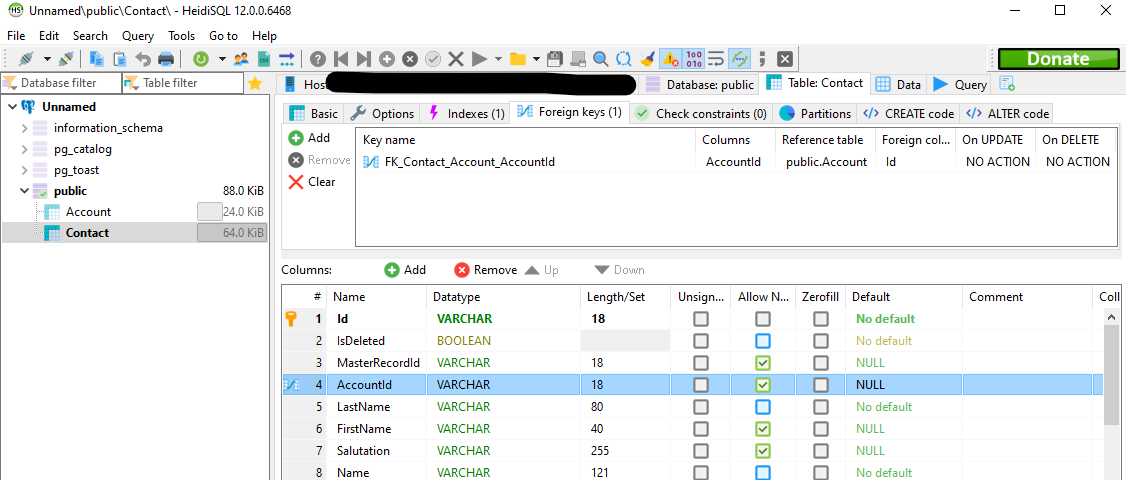Viewport: 1126px width, 480px height.
Task: Click the Run query play icon
Action: point(479,59)
